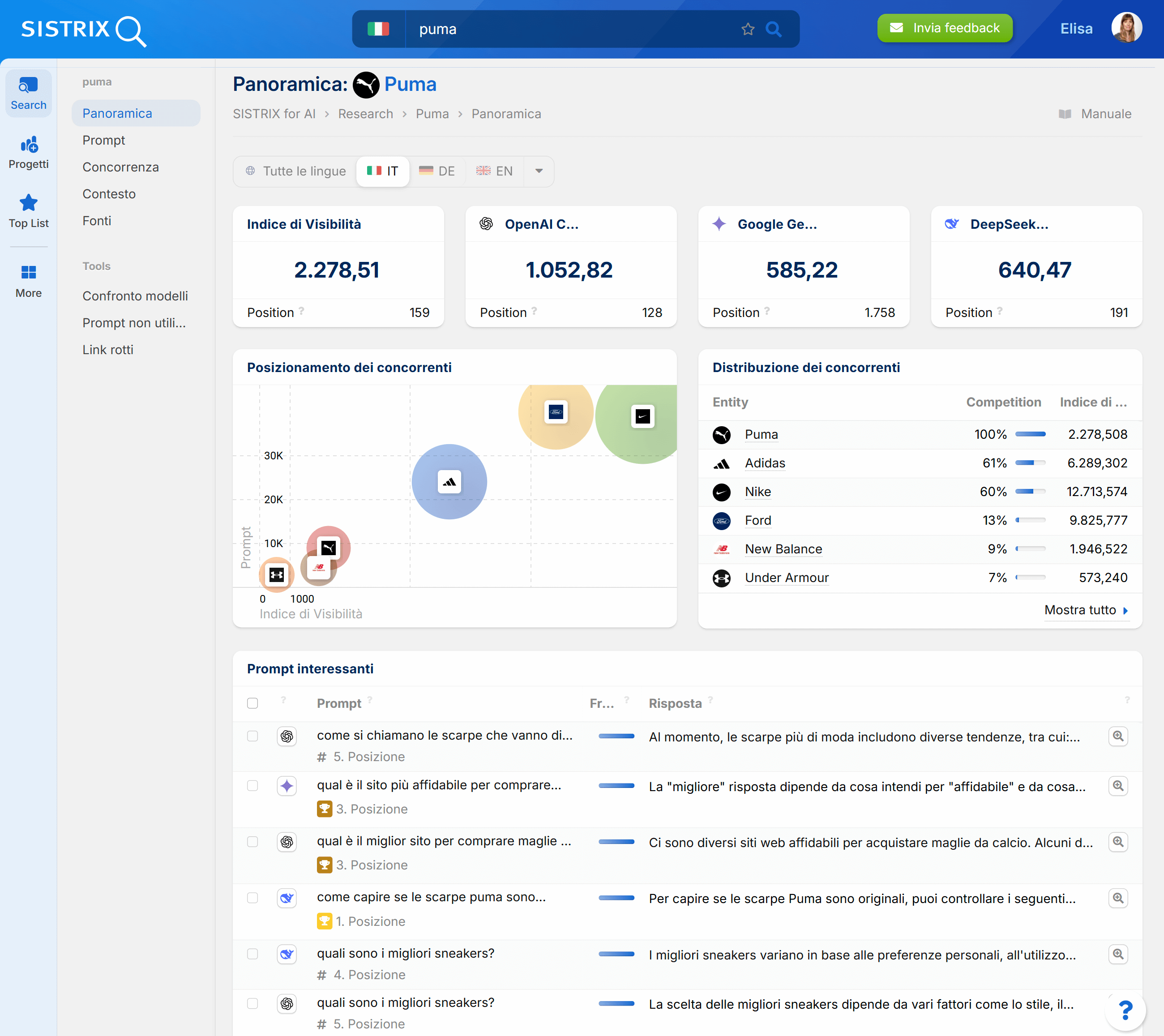This screenshot has width=1164, height=1036.
Task: Click the OpenAI icon next to the first prompt
Action: tap(287, 736)
